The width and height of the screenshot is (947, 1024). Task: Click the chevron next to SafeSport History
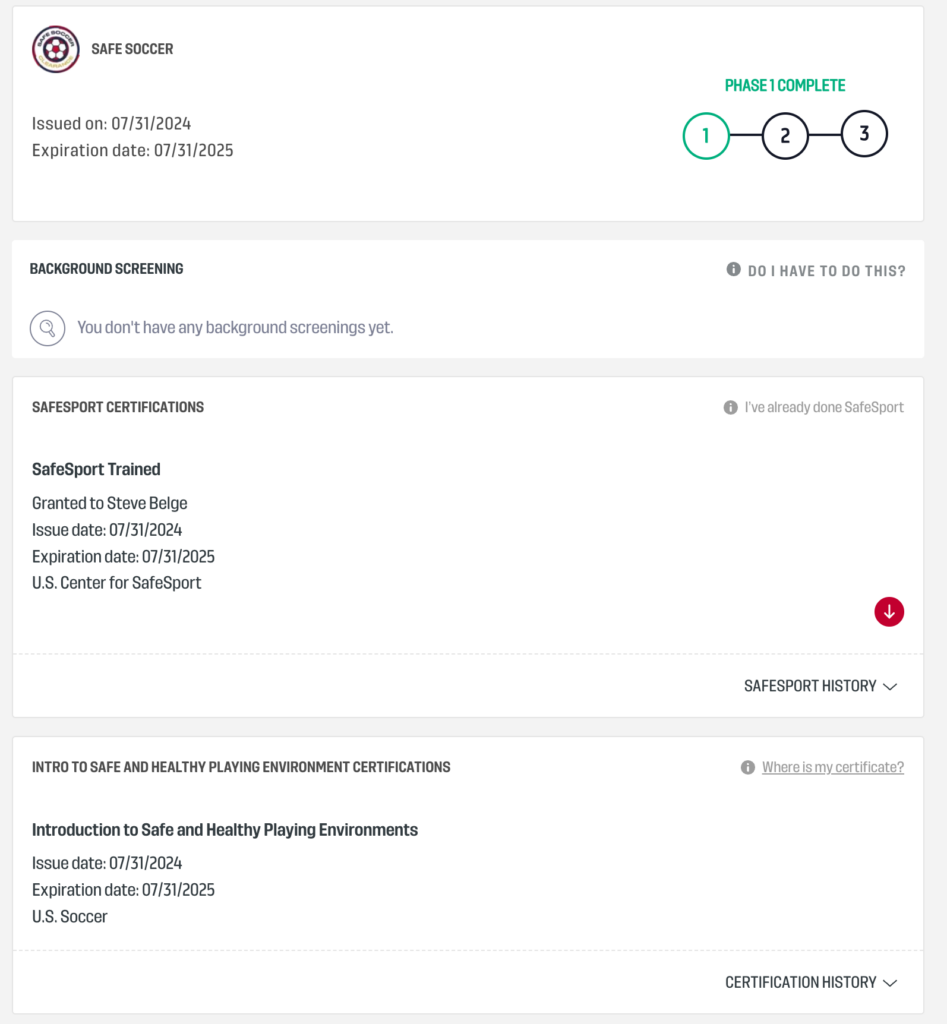point(890,687)
